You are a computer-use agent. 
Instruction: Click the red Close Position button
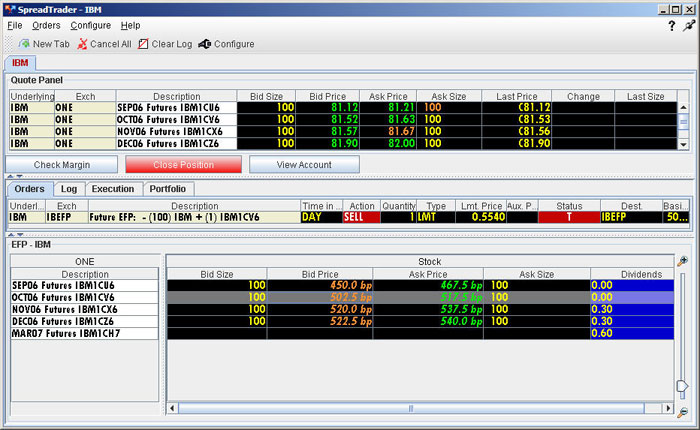click(x=183, y=165)
